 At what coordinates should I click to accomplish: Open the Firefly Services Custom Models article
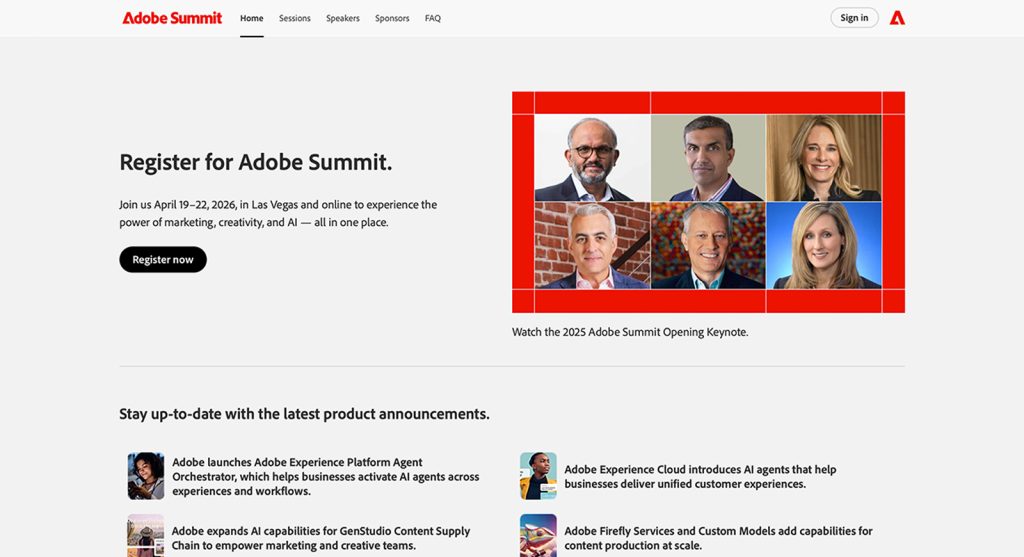(718, 538)
